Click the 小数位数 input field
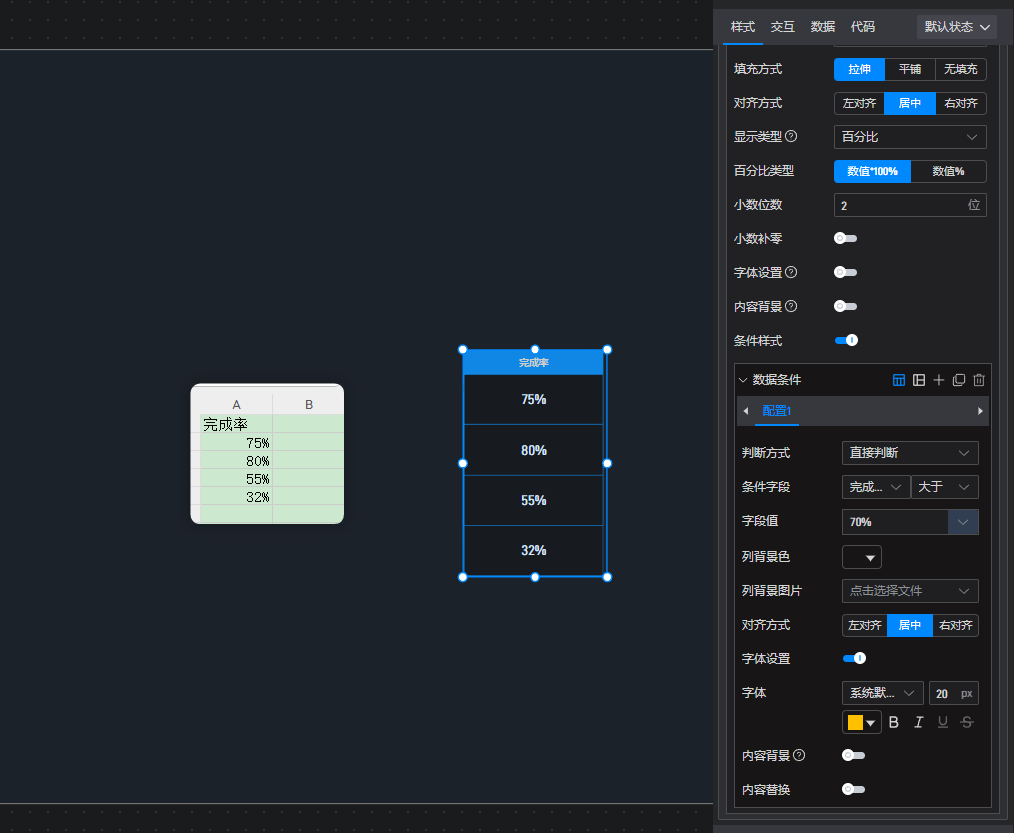The image size is (1014, 833). 910,205
